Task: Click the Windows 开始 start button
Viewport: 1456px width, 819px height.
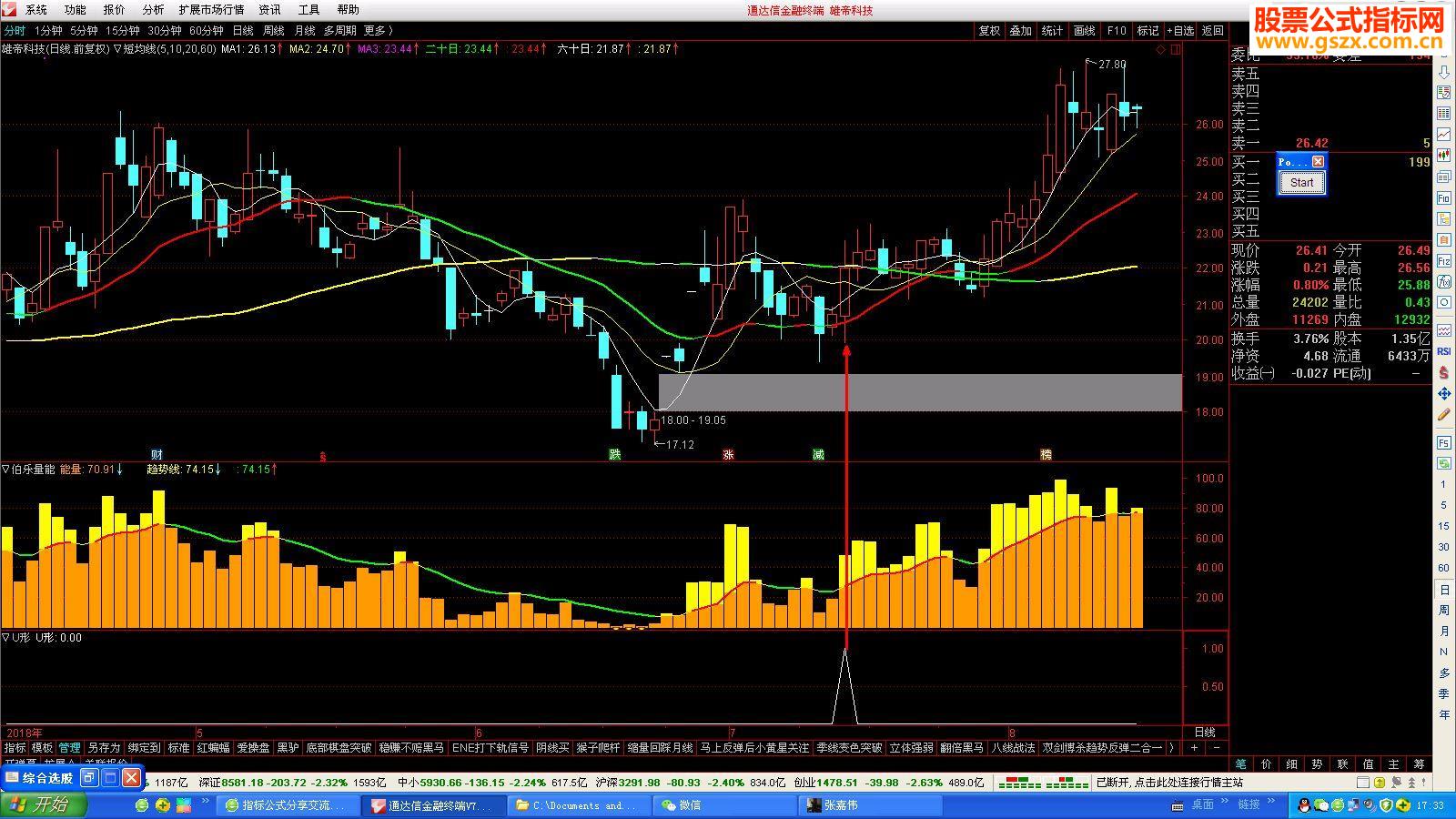Action: click(43, 805)
